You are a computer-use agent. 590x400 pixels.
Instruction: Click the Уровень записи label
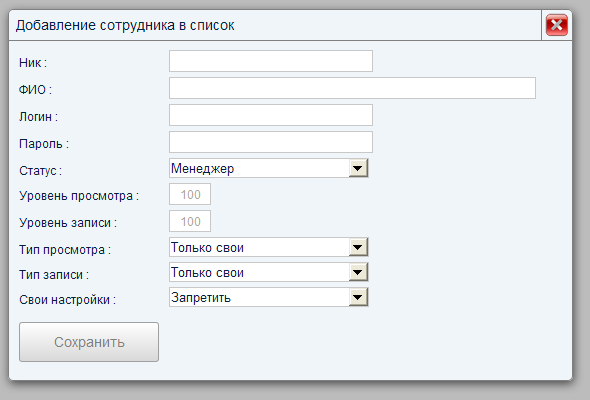pos(68,223)
